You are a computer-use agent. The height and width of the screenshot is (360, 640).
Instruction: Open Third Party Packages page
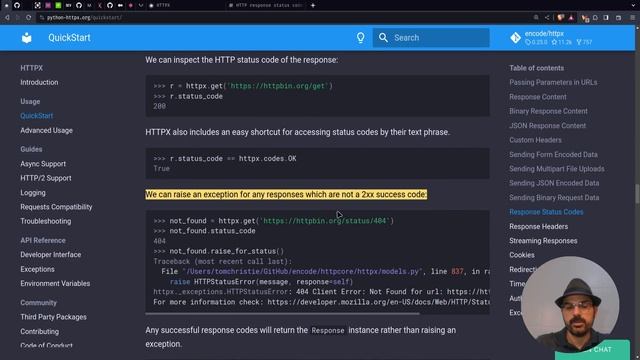(53, 317)
